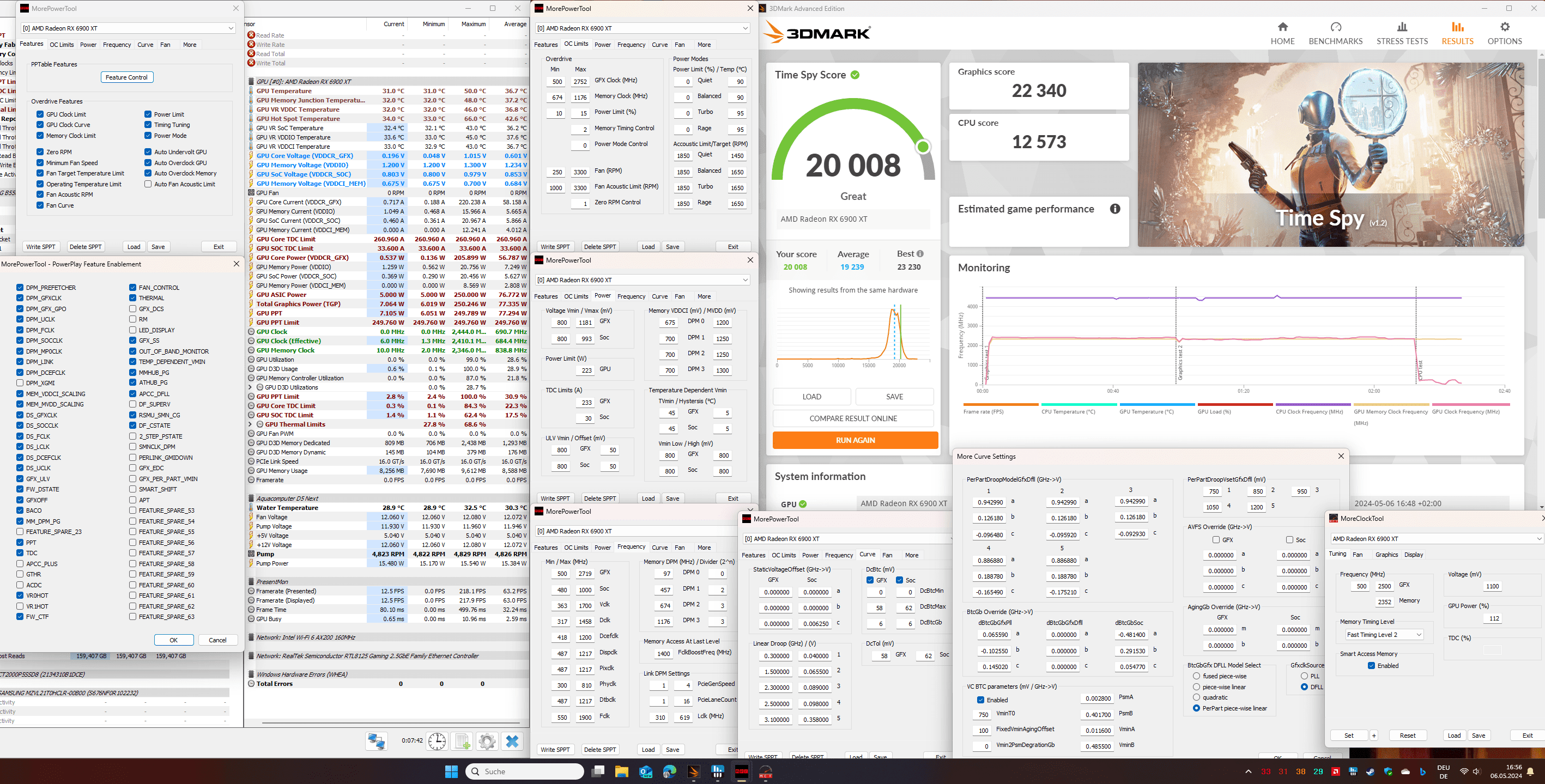Screen dimensions: 1545x784
Task: Click AMD Software tray icon
Action: point(1336,771)
